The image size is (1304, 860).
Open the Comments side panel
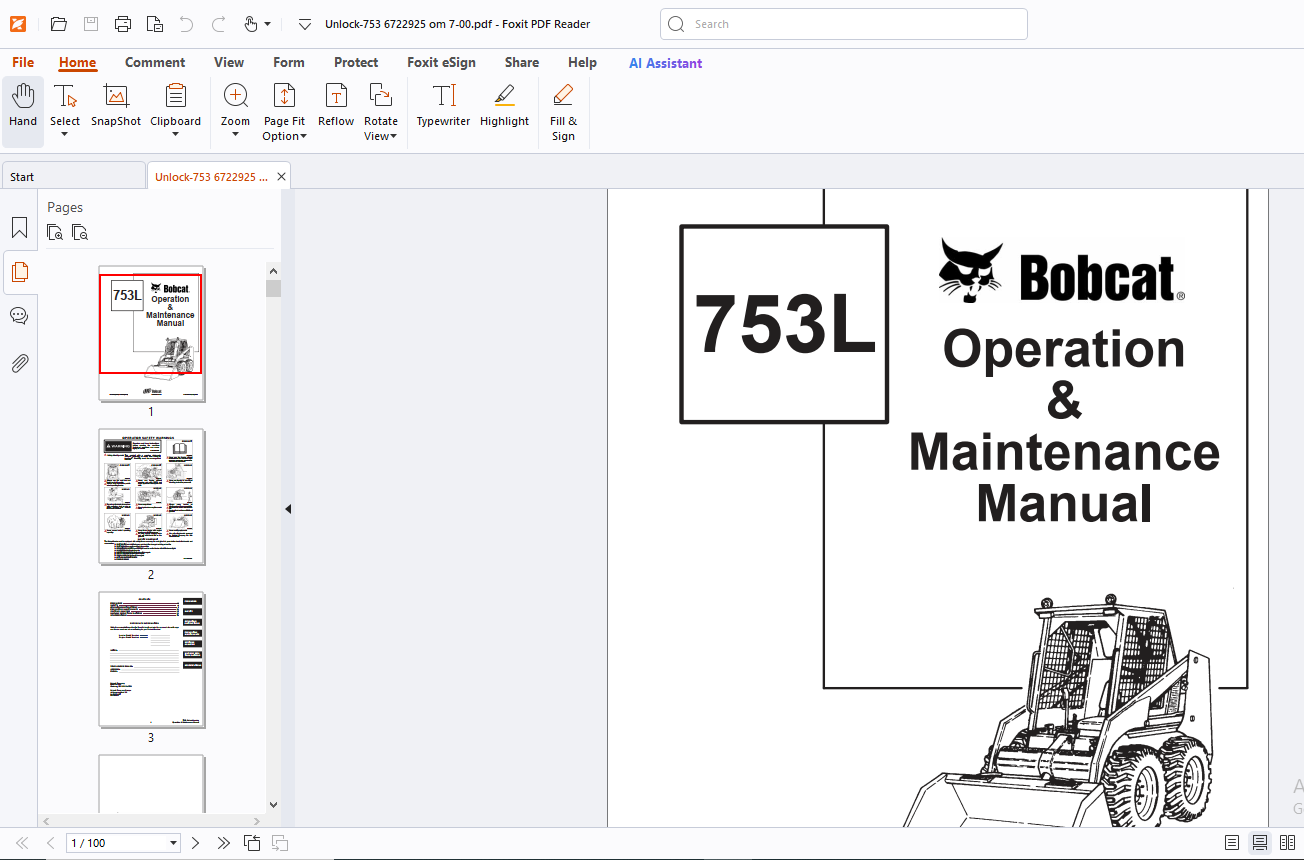pyautogui.click(x=19, y=316)
